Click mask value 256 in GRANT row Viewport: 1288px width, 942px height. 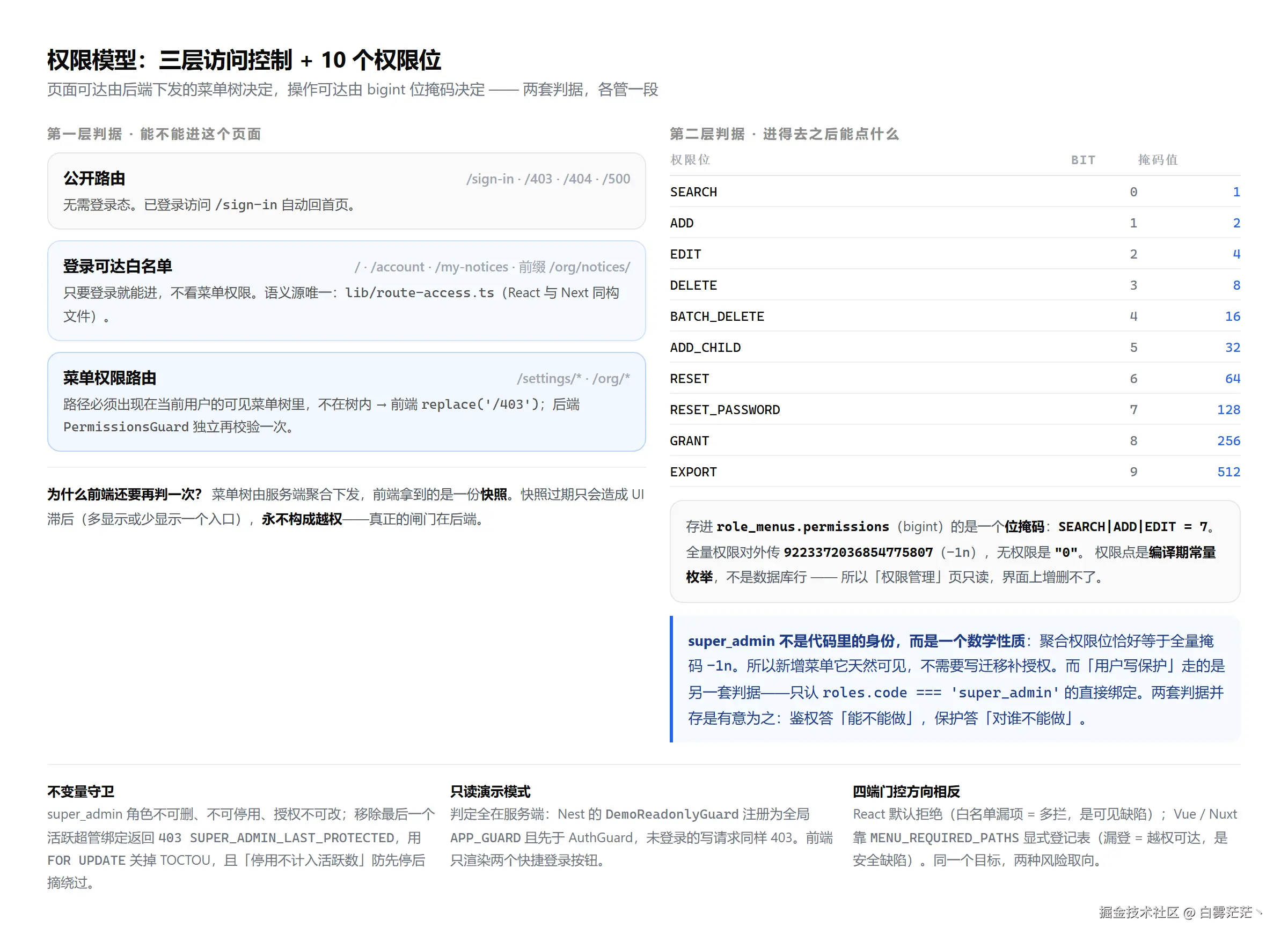tap(1228, 441)
